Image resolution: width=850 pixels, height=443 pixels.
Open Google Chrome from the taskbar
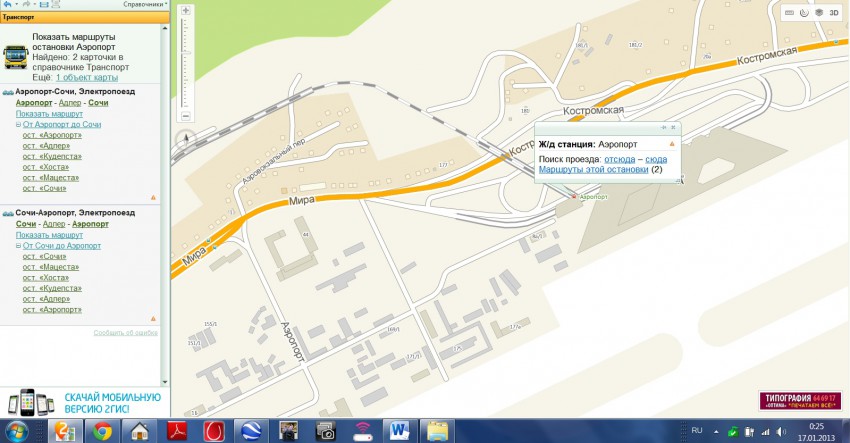tap(100, 431)
